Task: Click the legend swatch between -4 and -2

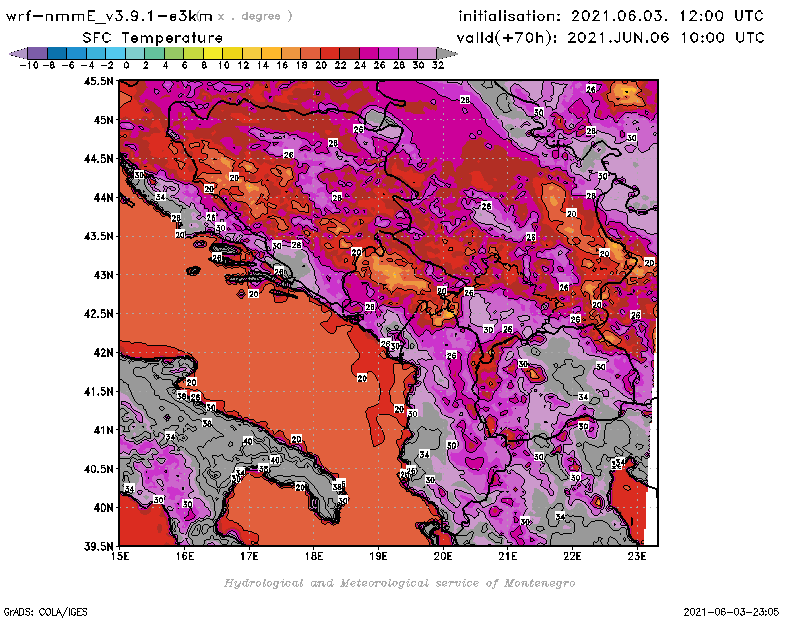Action: [96, 53]
